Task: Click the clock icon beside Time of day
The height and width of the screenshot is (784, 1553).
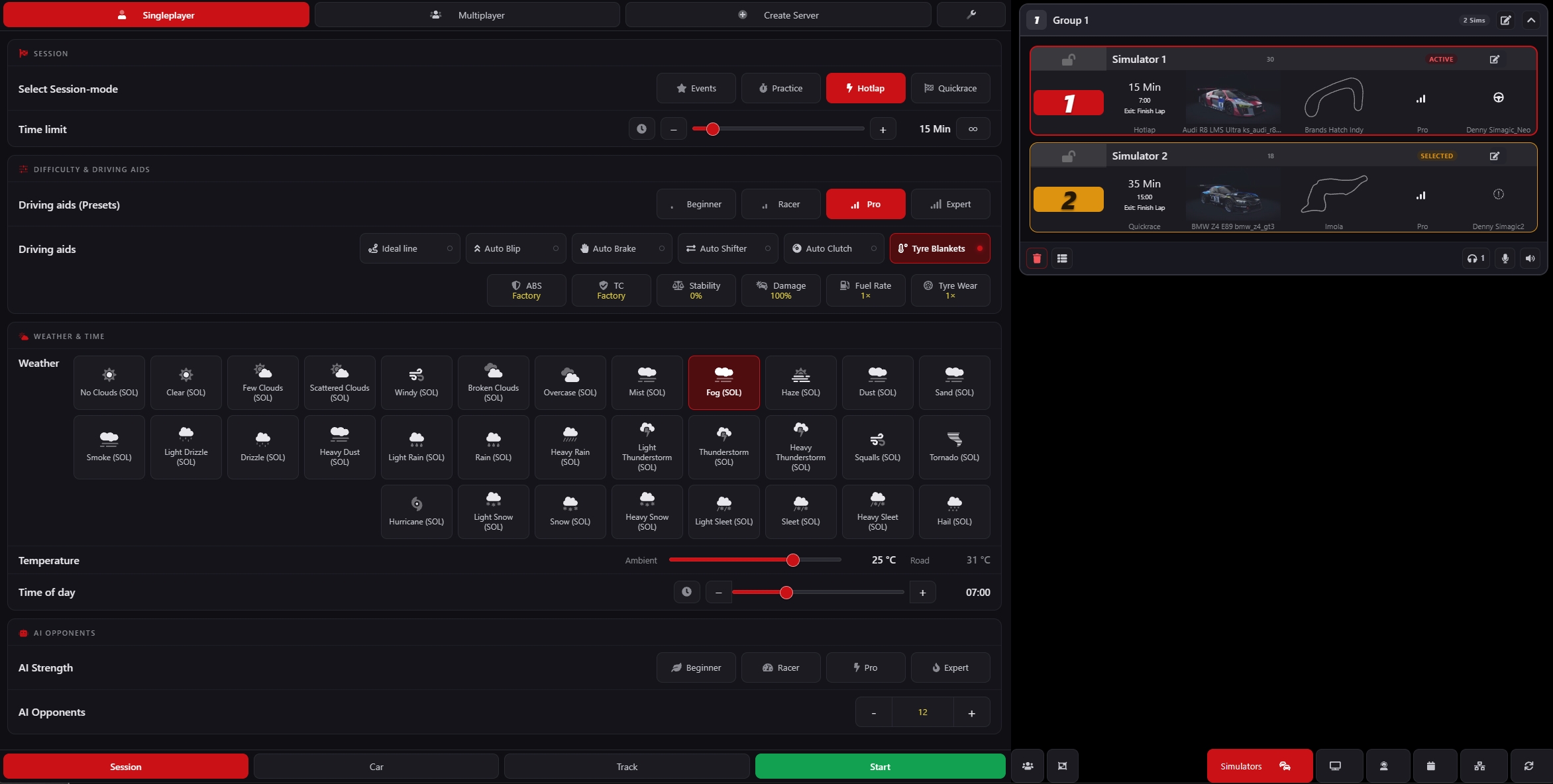Action: (686, 592)
